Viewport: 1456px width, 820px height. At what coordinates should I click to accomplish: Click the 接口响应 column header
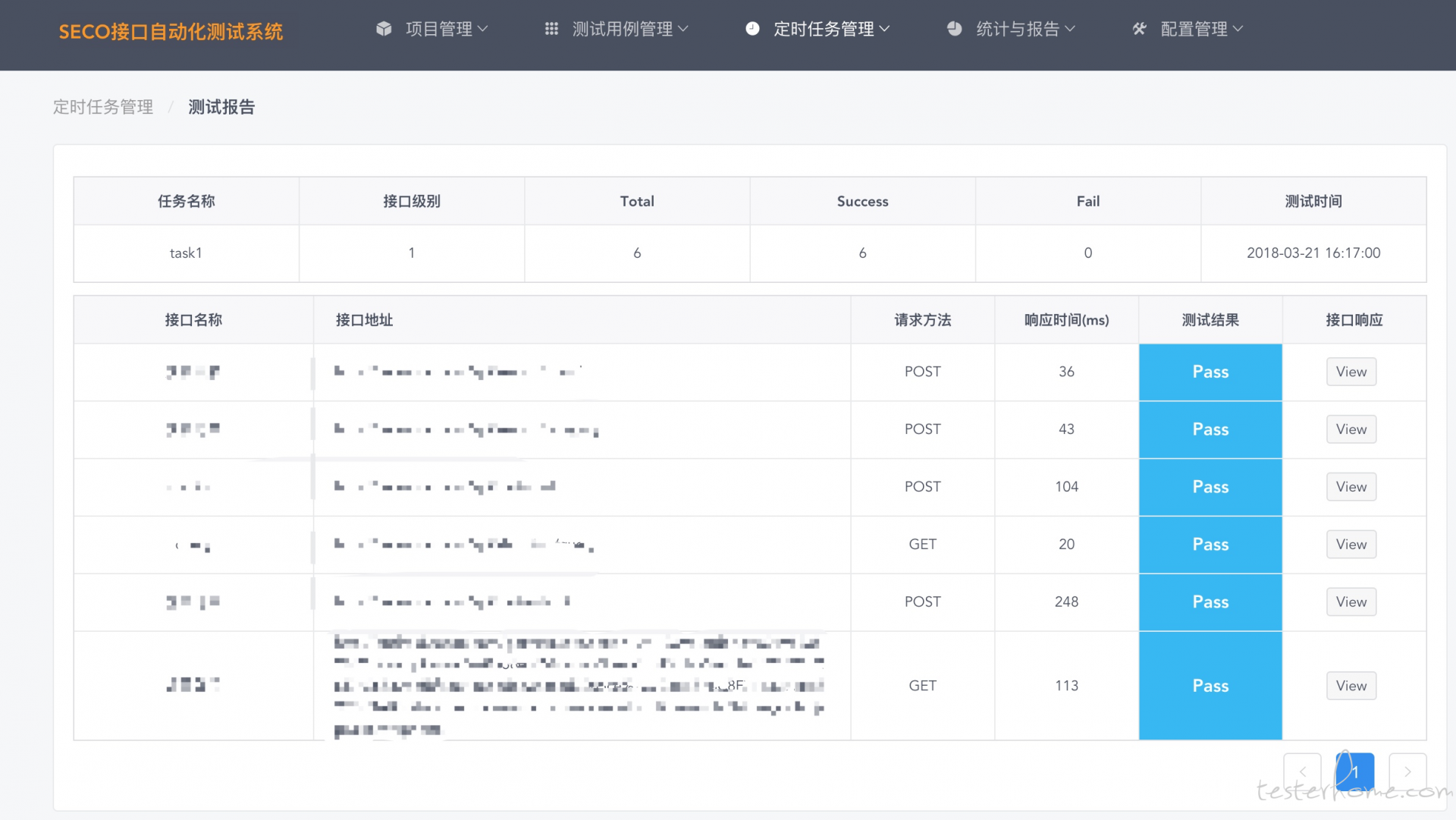(x=1354, y=320)
